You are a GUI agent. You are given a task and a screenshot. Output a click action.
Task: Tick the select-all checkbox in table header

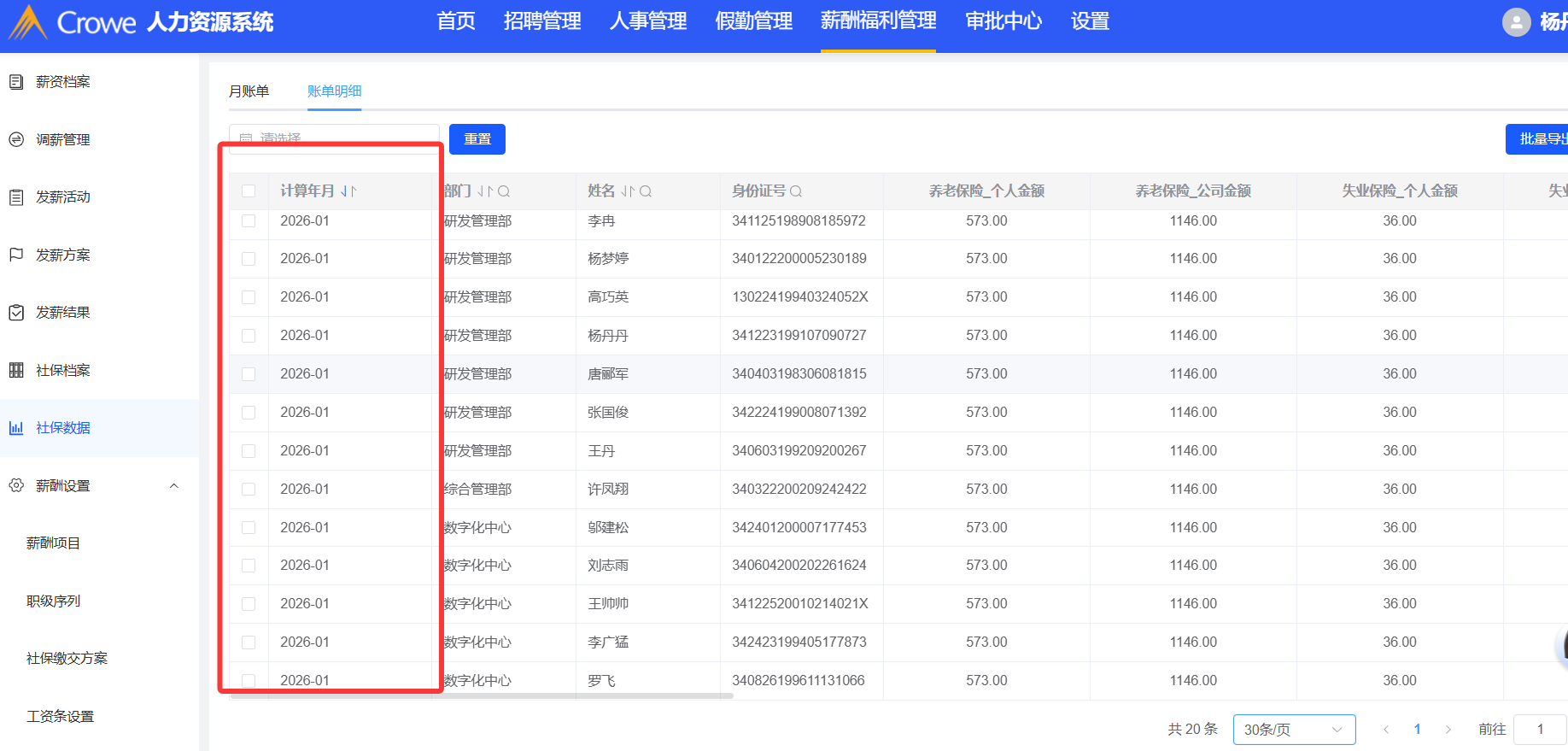point(249,191)
